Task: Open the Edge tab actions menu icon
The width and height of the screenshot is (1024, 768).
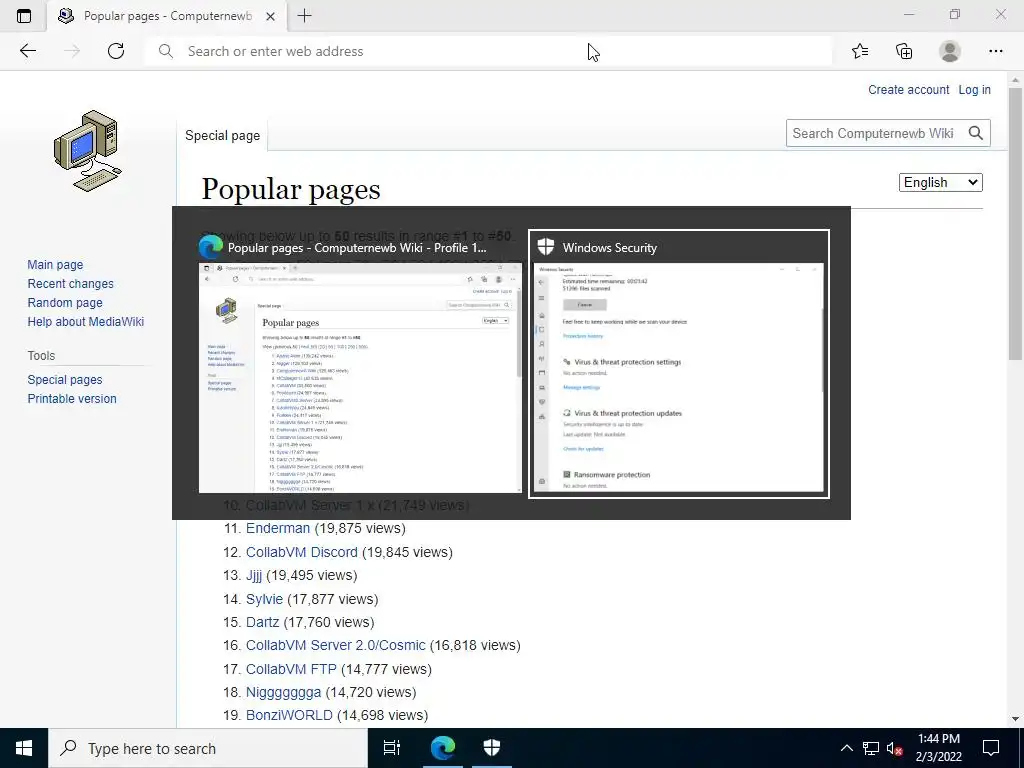Action: tap(24, 16)
